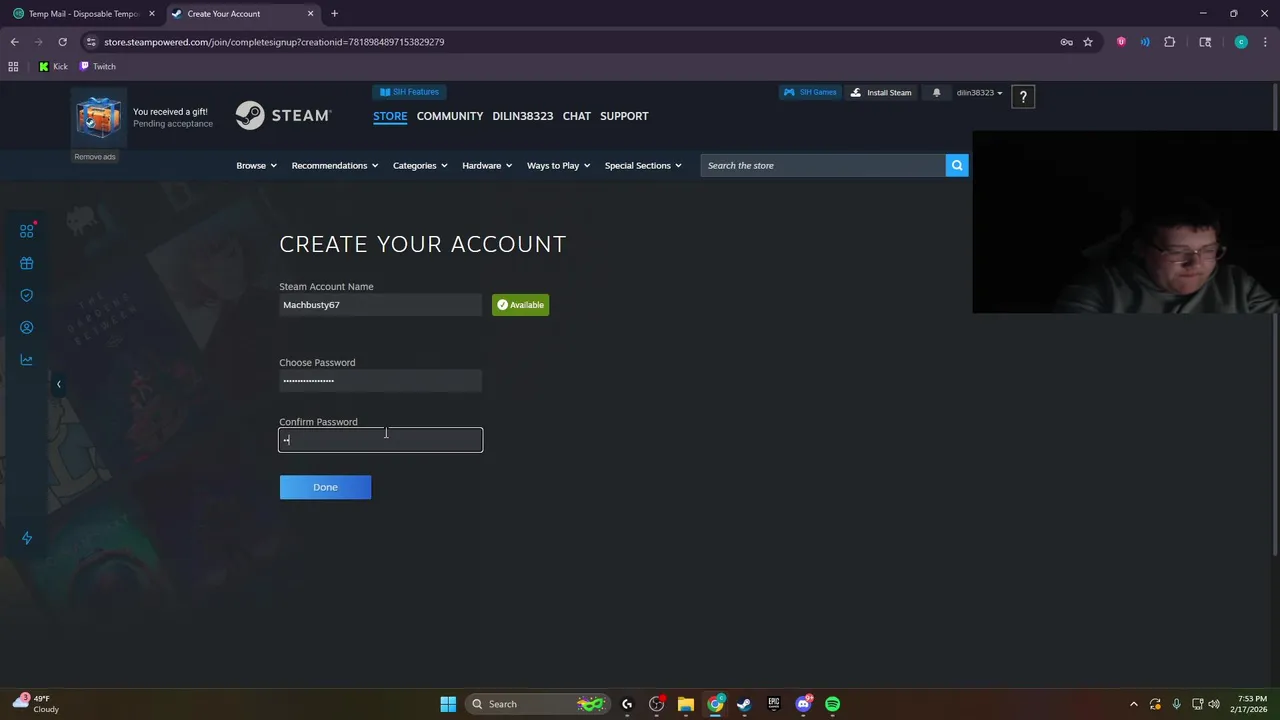Image resolution: width=1280 pixels, height=720 pixels.
Task: Open the SIH Features button
Action: 409,92
